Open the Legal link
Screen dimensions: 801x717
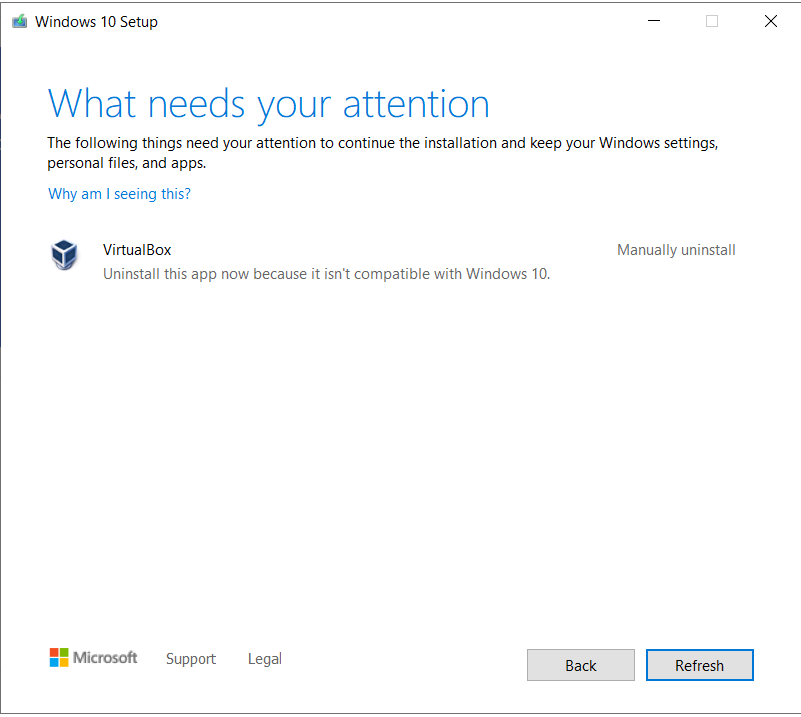[x=265, y=659]
